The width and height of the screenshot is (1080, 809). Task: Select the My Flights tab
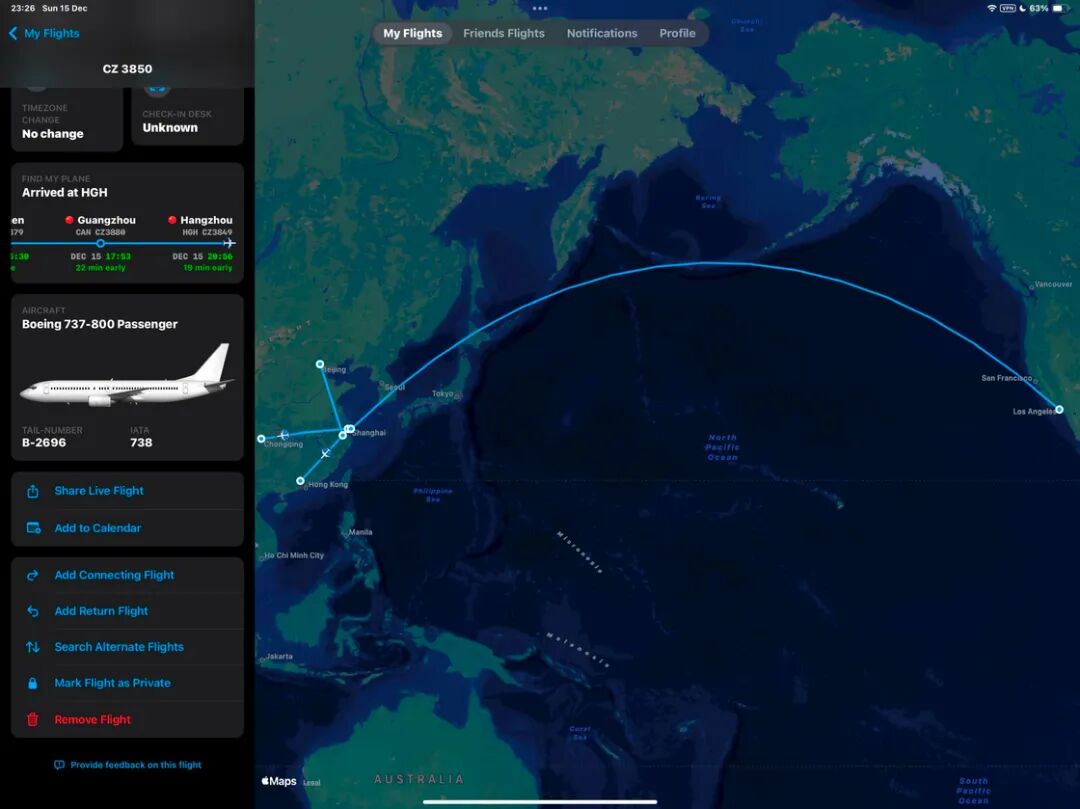click(413, 33)
